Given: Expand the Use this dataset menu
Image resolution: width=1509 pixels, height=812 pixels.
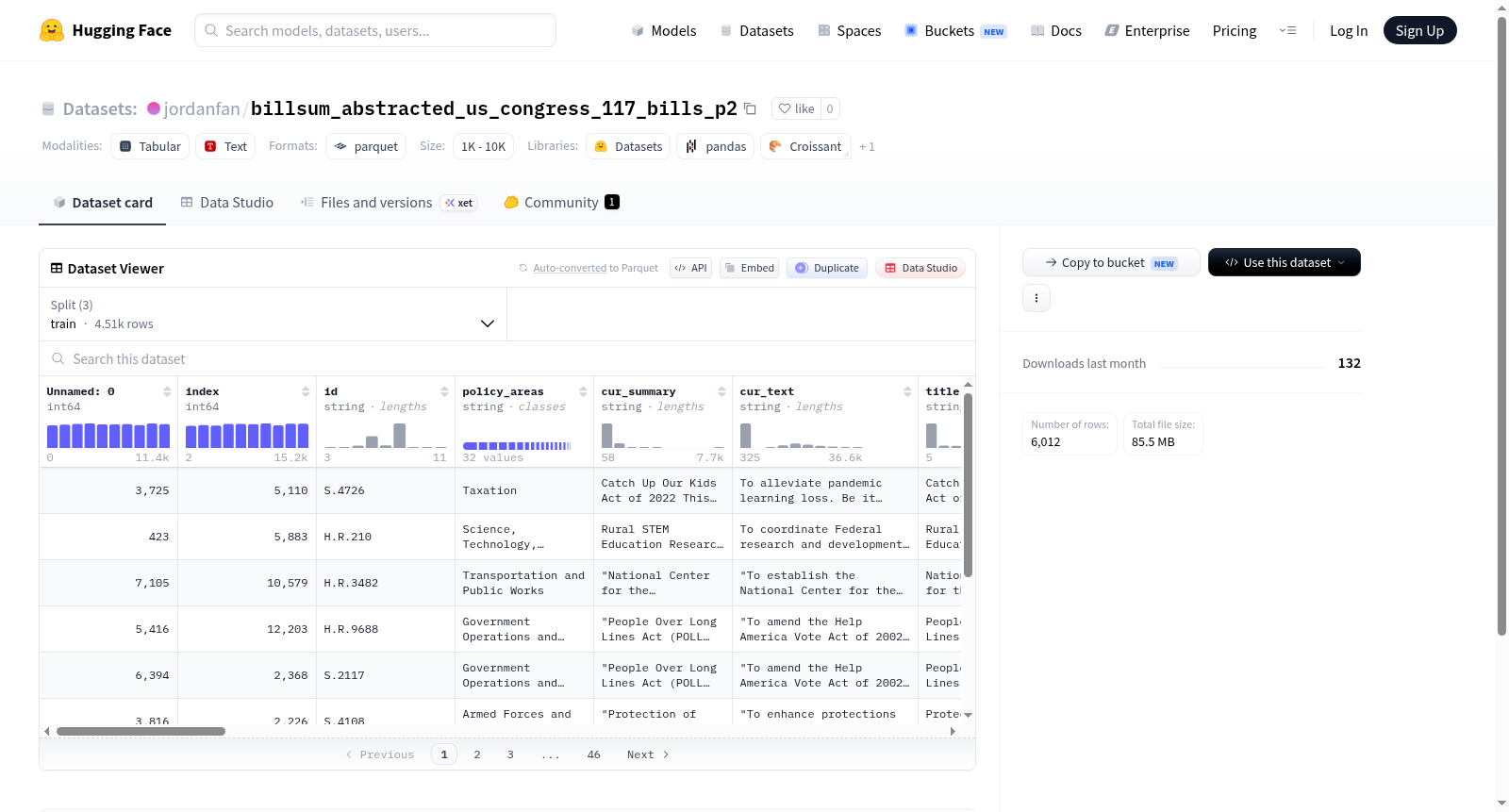Looking at the screenshot, I should coord(1284,262).
